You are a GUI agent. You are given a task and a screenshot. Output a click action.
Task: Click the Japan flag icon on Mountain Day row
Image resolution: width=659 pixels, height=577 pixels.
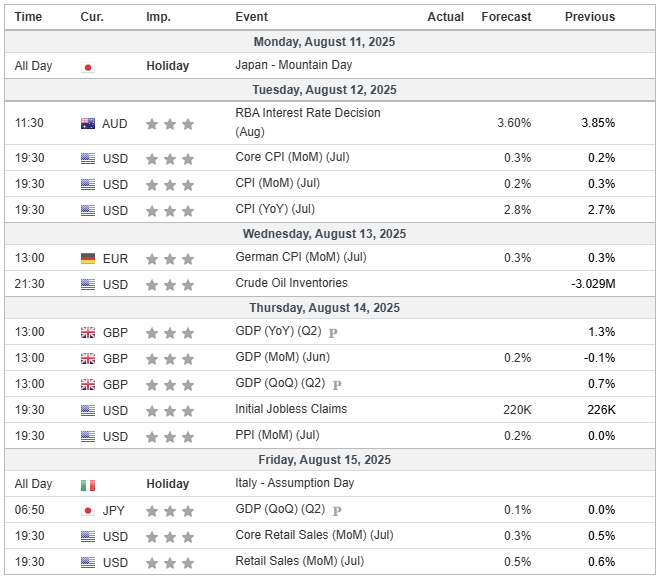tap(88, 67)
